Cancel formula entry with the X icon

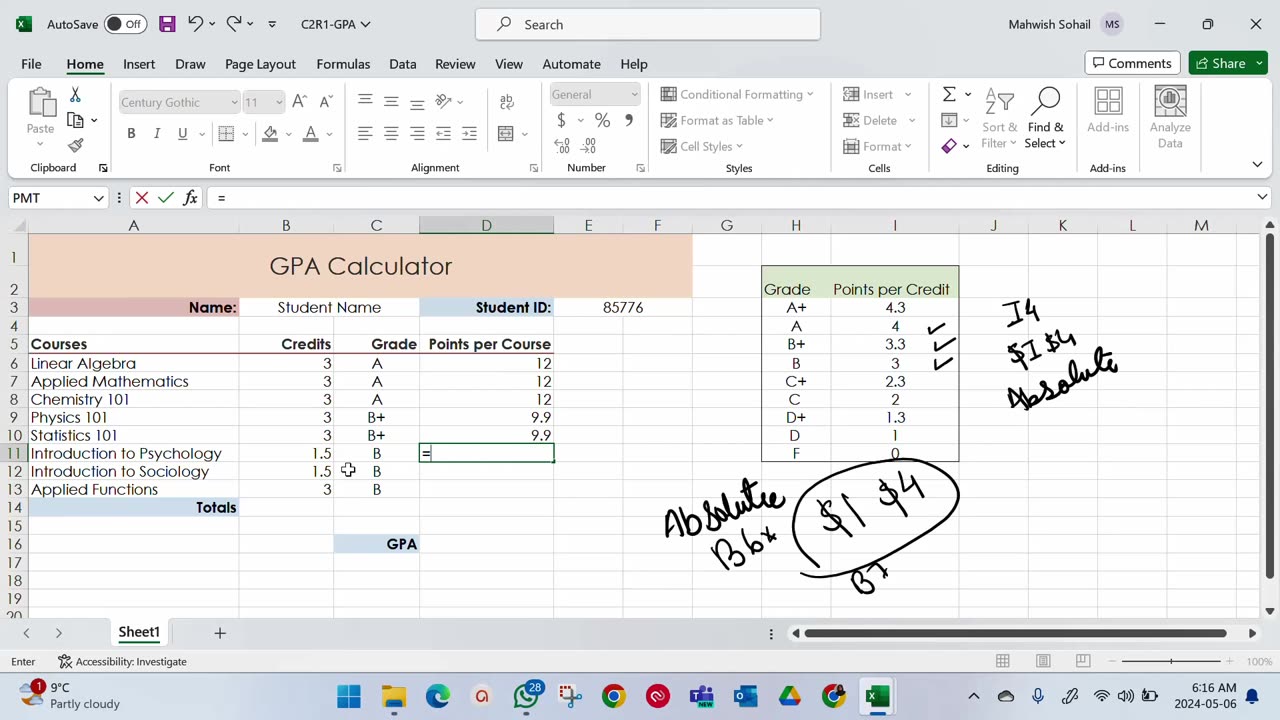click(141, 198)
